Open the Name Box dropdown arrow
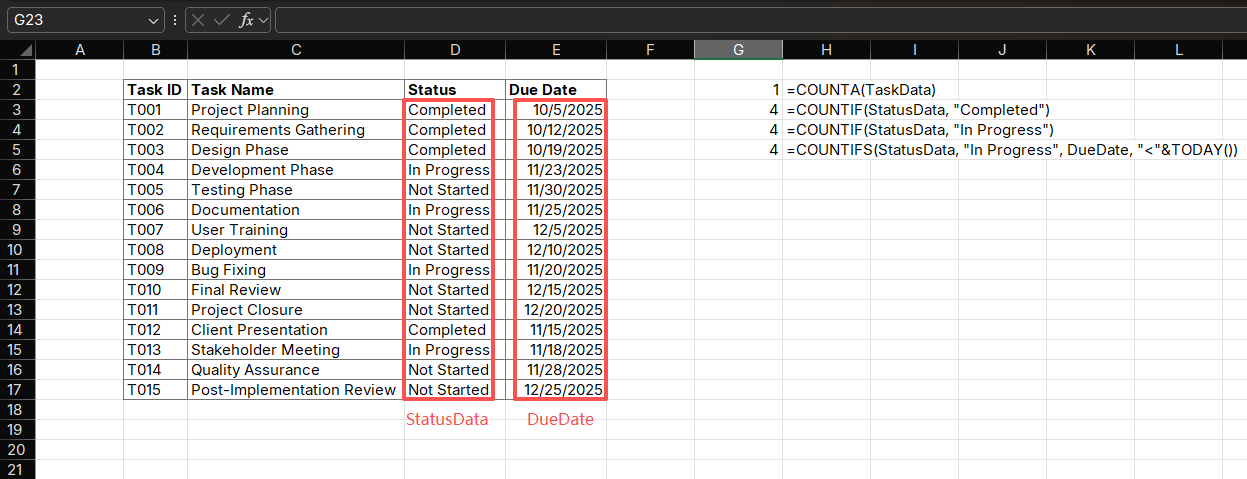This screenshot has width=1247, height=479. 153,20
